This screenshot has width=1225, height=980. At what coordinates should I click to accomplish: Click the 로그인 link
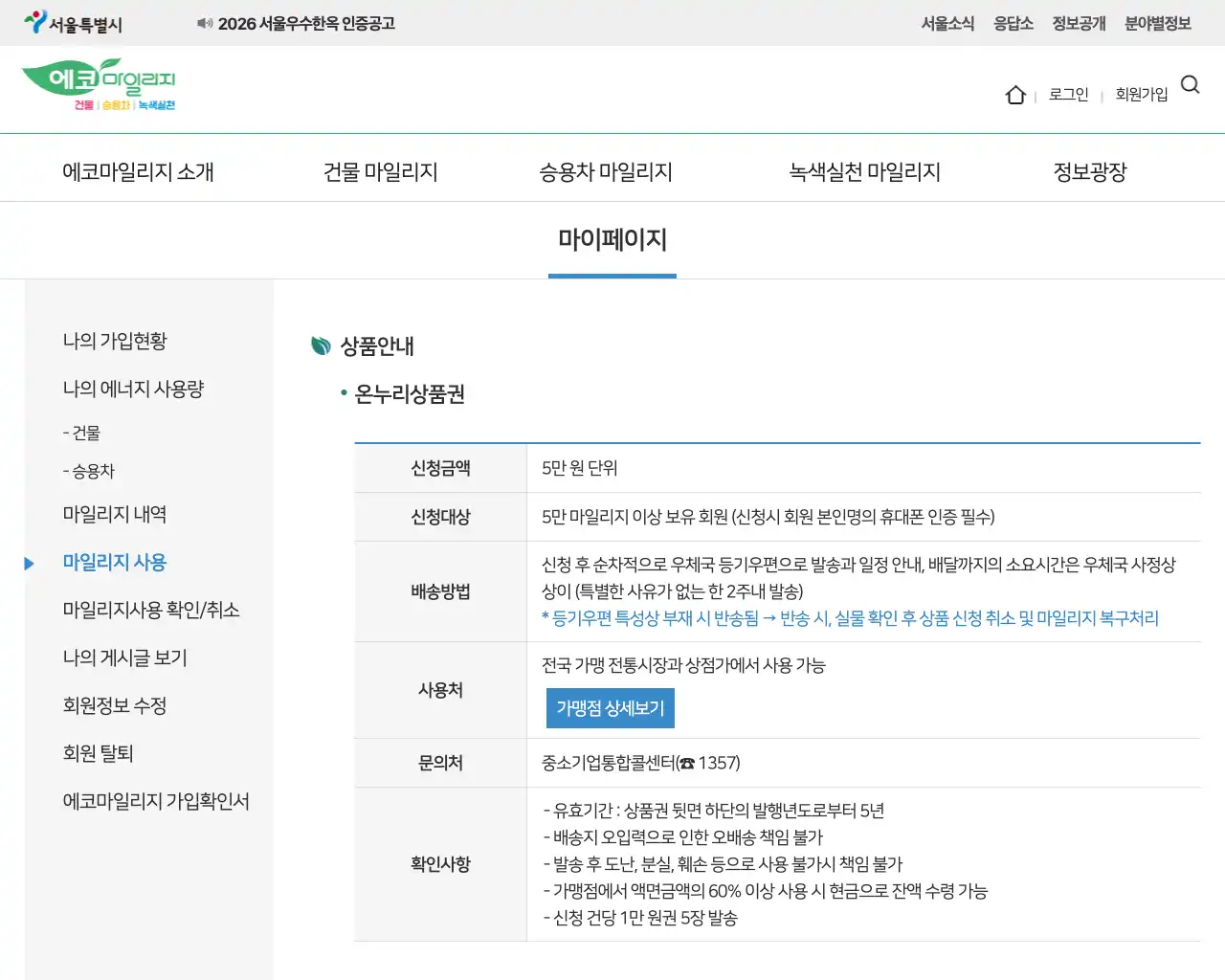(1069, 94)
